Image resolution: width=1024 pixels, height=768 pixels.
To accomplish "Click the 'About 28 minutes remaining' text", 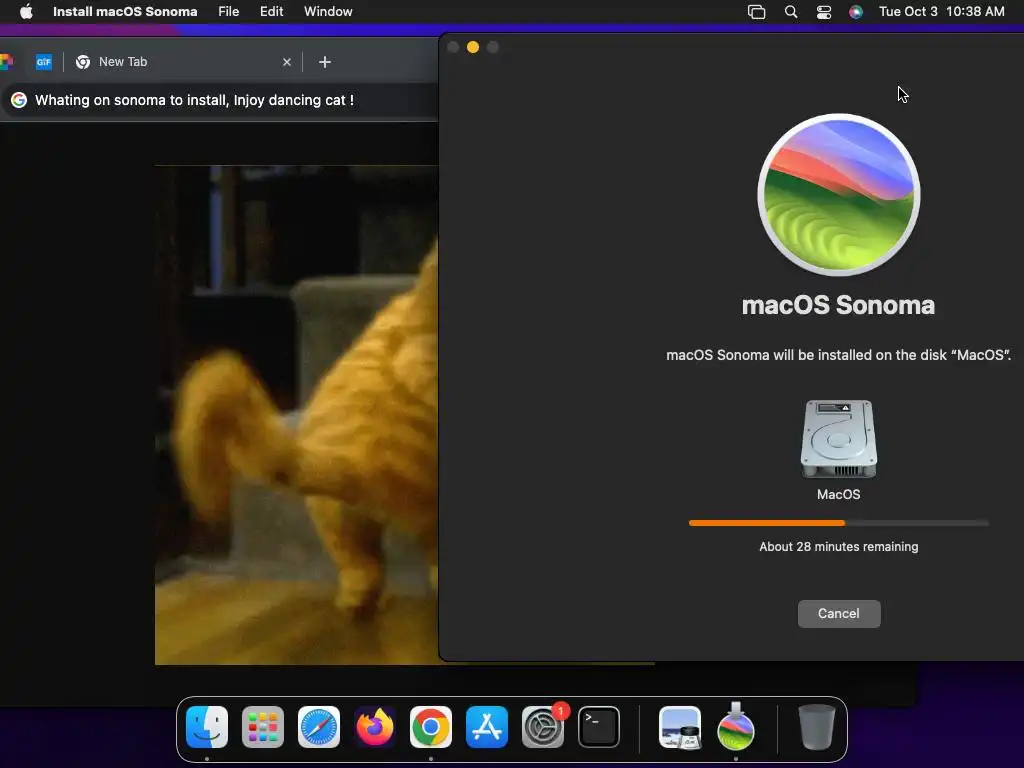I will [x=839, y=547].
